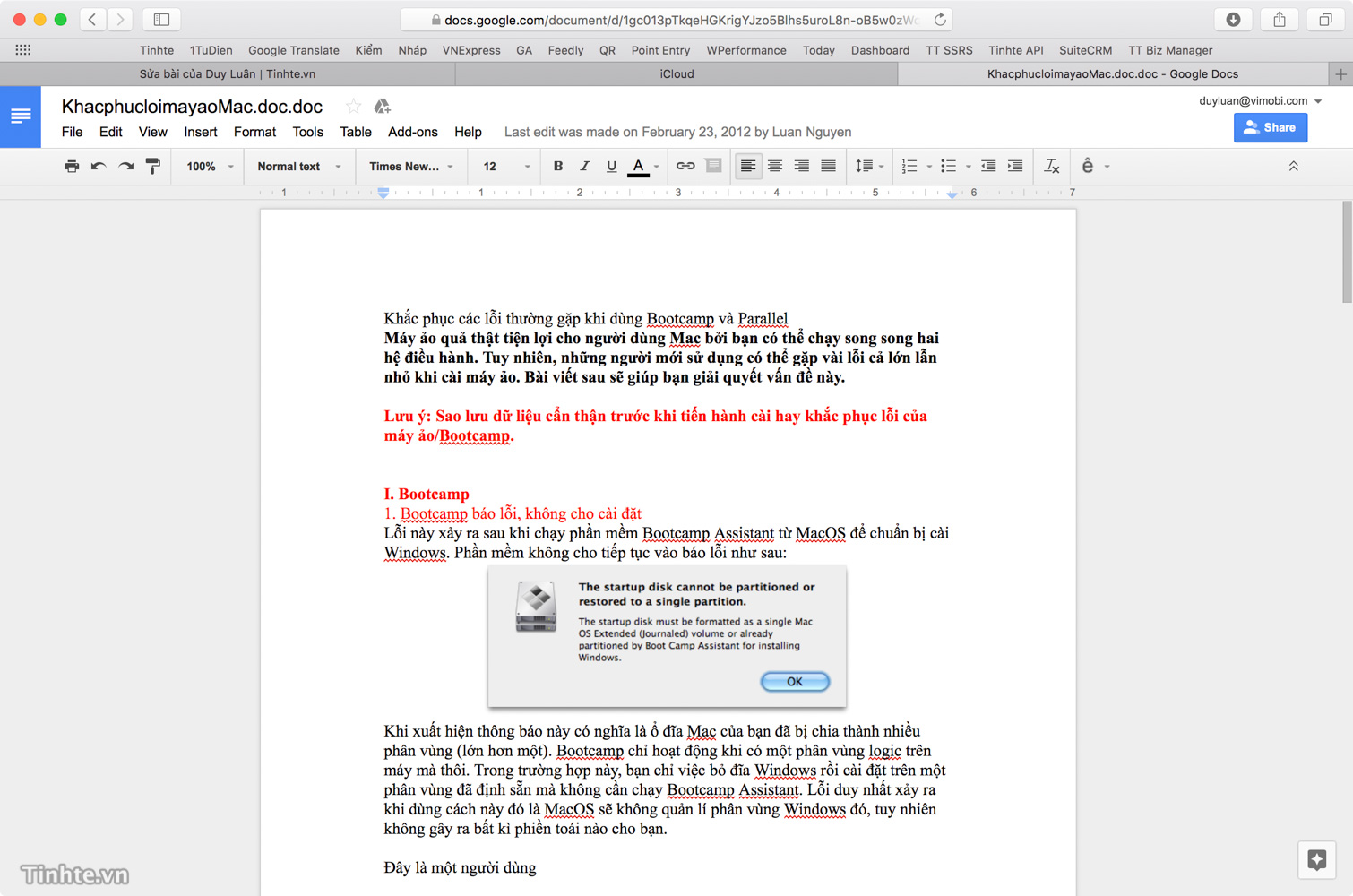Apply bulleted list formatting
Viewport: 1353px width, 896px height.
pyautogui.click(x=949, y=166)
